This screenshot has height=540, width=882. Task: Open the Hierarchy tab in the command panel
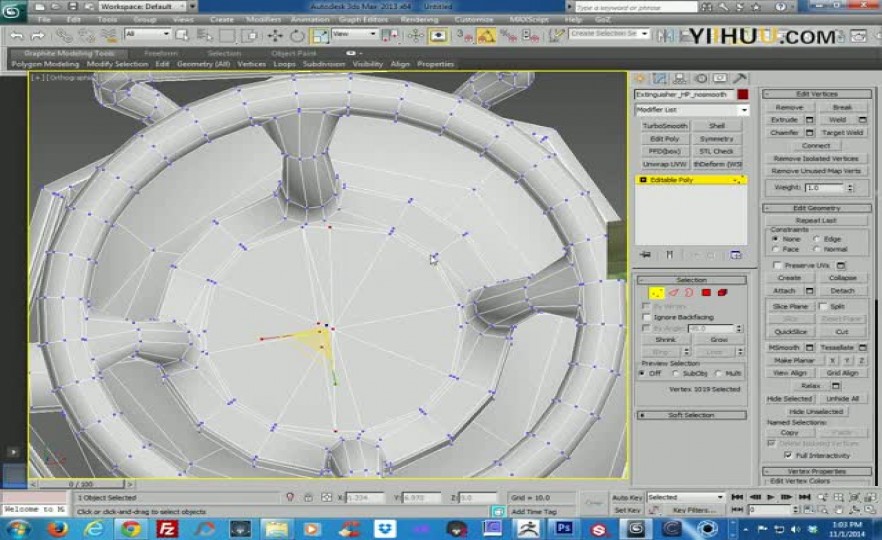coord(680,79)
